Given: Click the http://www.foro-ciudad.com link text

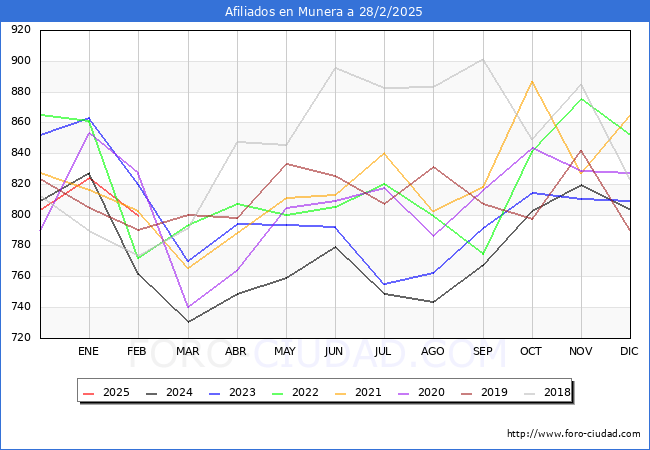Looking at the screenshot, I should click(574, 434).
